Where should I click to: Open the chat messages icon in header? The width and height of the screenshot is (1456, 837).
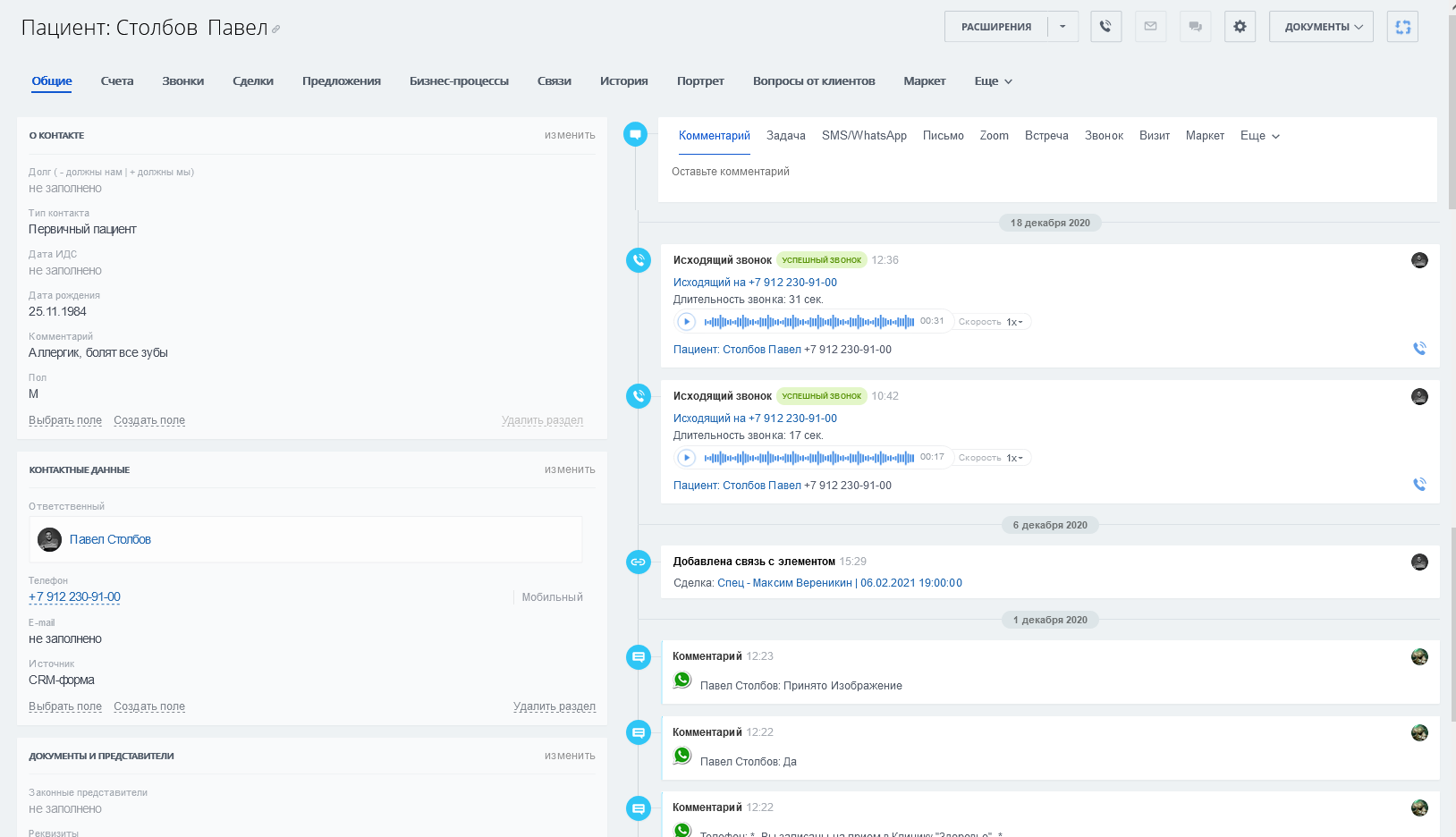[x=1195, y=27]
